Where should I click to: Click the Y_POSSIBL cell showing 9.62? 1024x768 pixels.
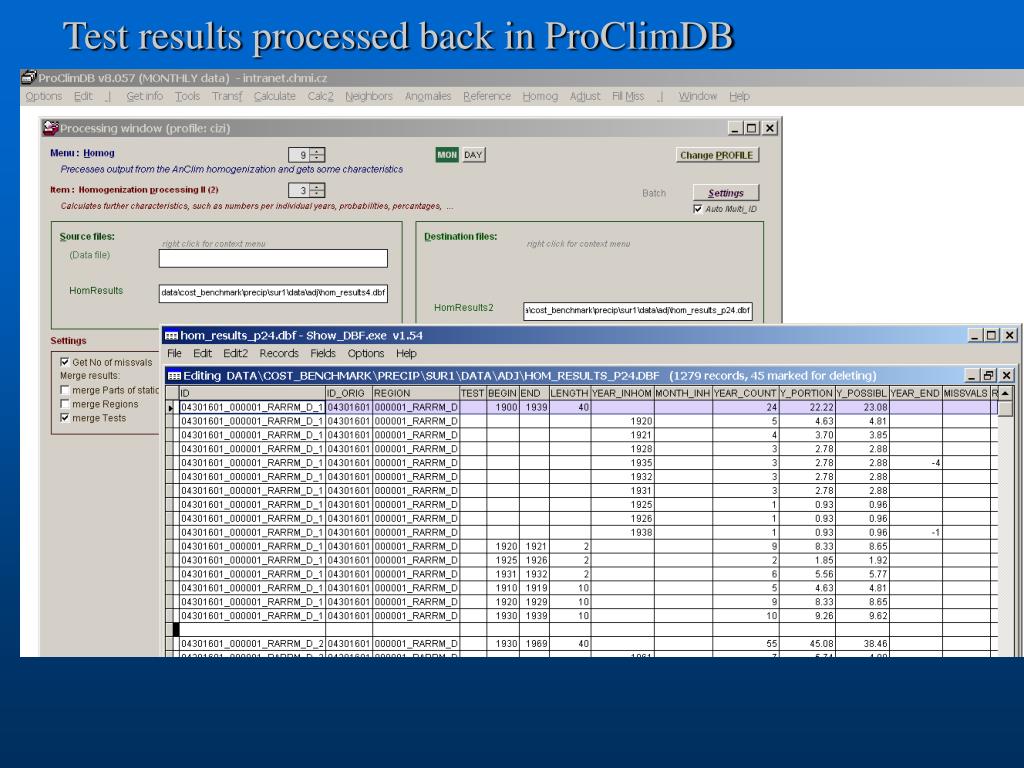[x=862, y=616]
